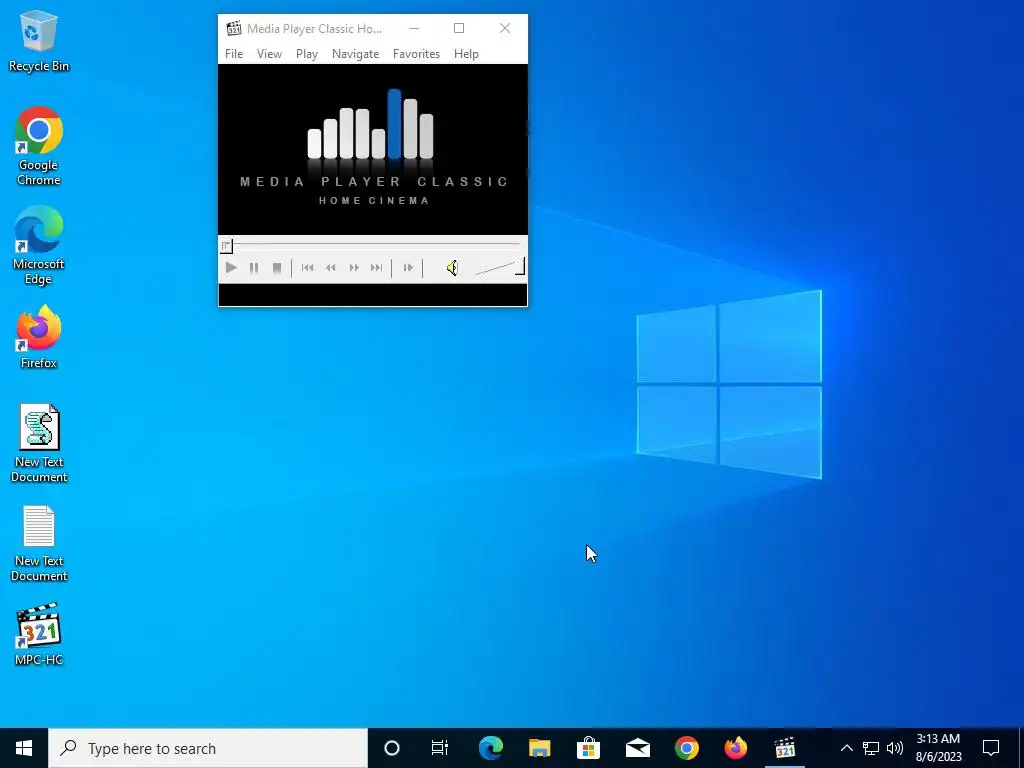Click the MPC-HC title bar app icon
The image size is (1024, 768).
(x=234, y=29)
